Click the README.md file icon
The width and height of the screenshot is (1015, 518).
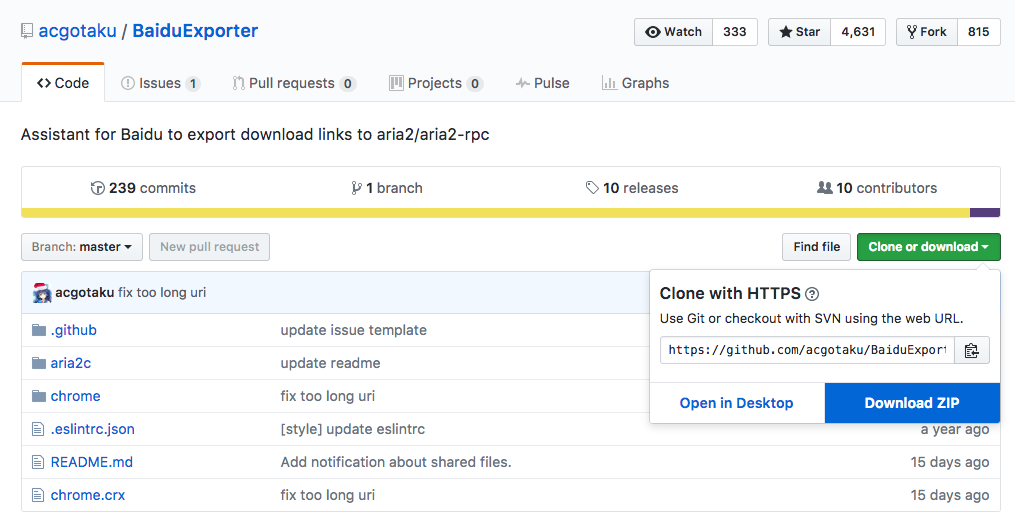click(38, 462)
